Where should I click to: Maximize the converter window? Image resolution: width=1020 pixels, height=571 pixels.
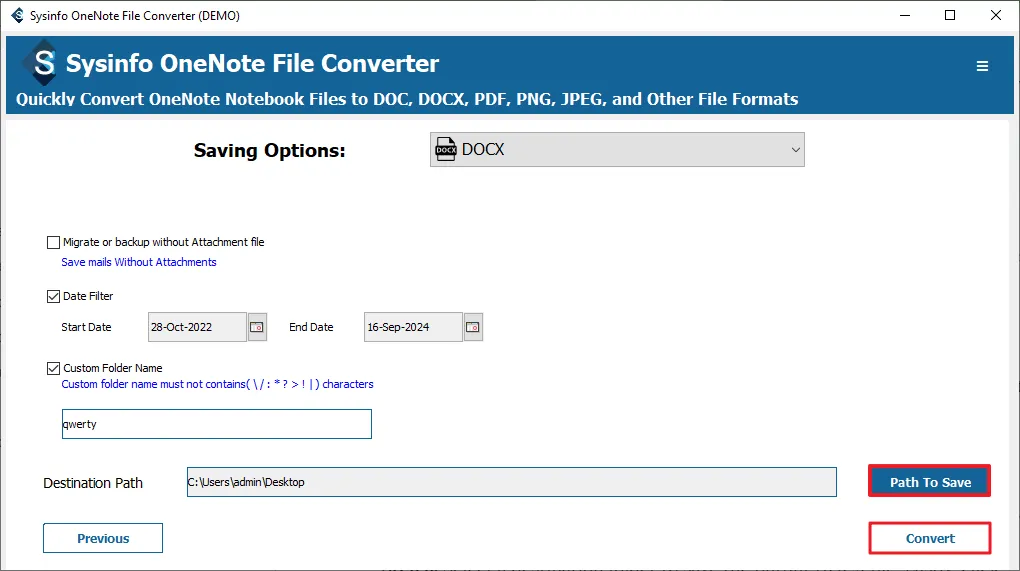click(950, 15)
